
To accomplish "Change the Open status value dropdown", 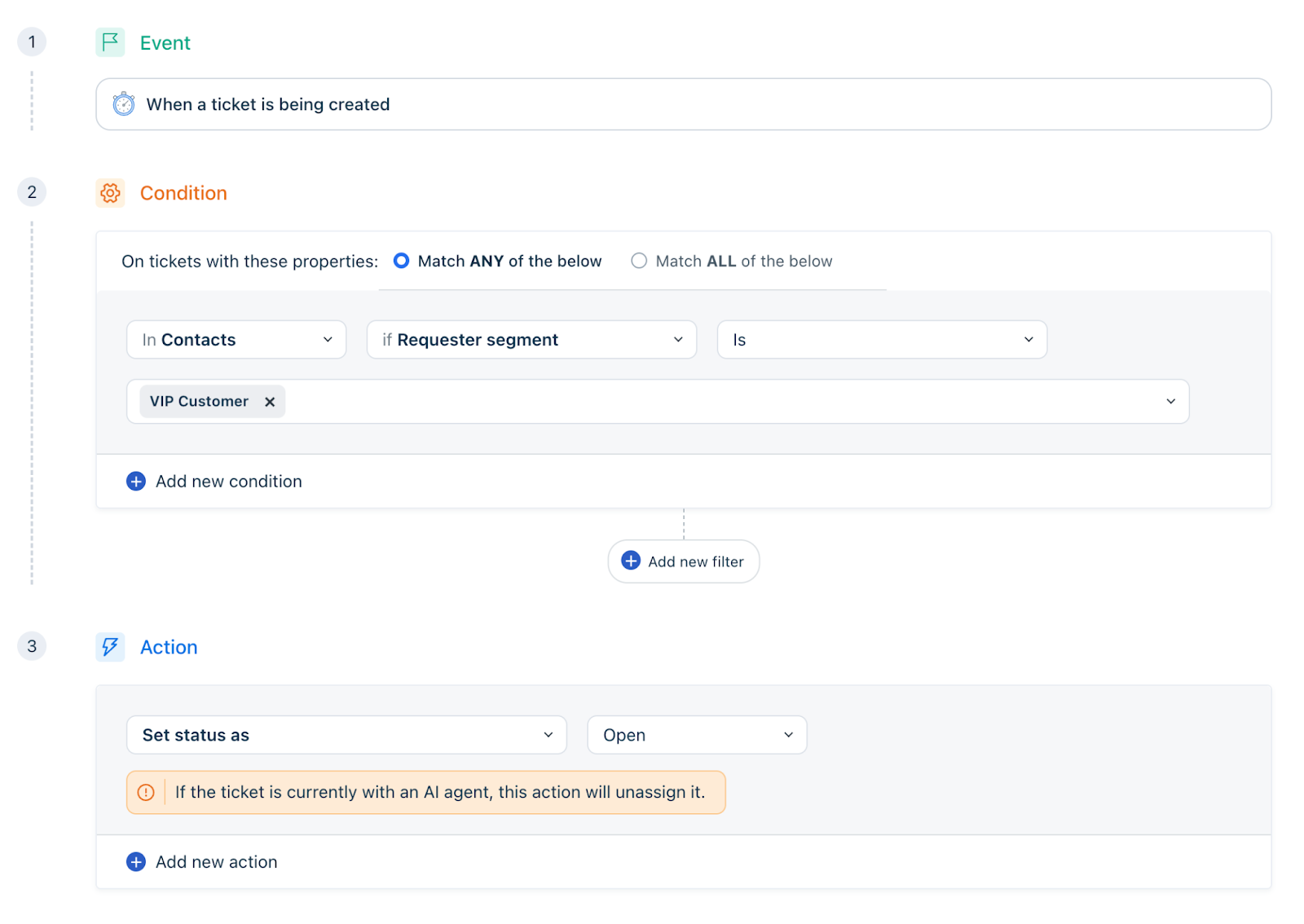I will 697,735.
